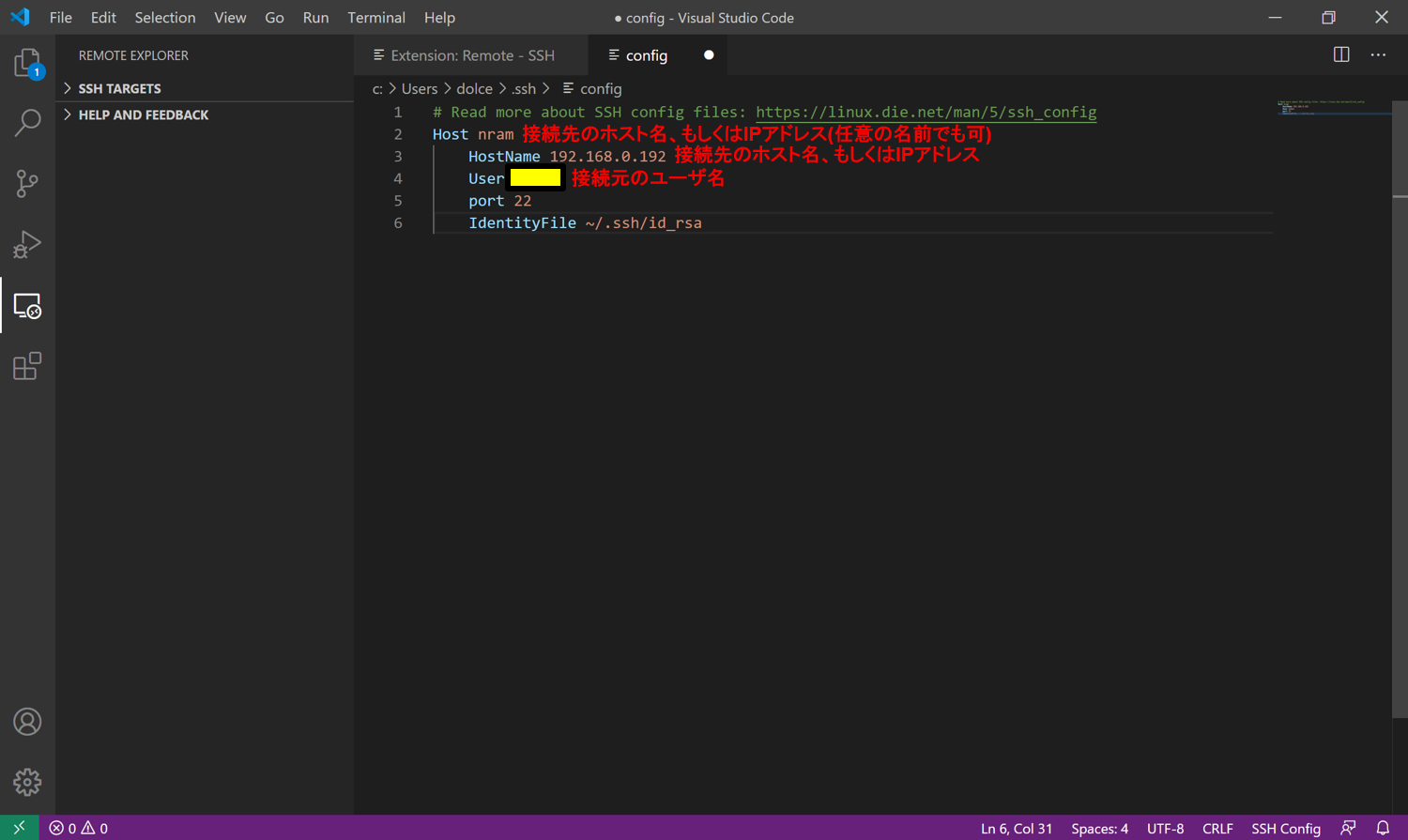Open notifications bell in status bar
Screen dimensions: 1408x840
(1383, 828)
